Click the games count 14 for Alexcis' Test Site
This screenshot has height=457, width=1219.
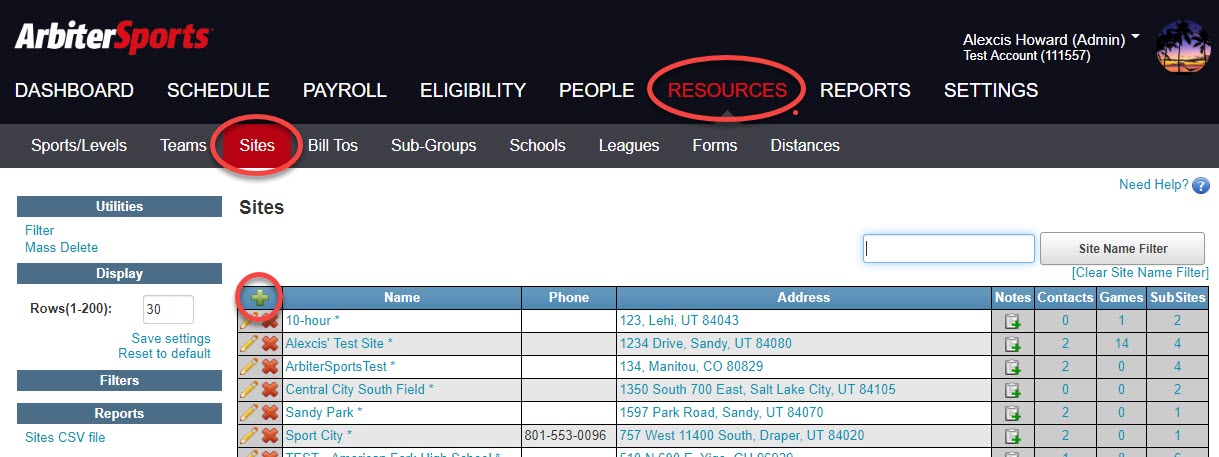pos(1121,344)
